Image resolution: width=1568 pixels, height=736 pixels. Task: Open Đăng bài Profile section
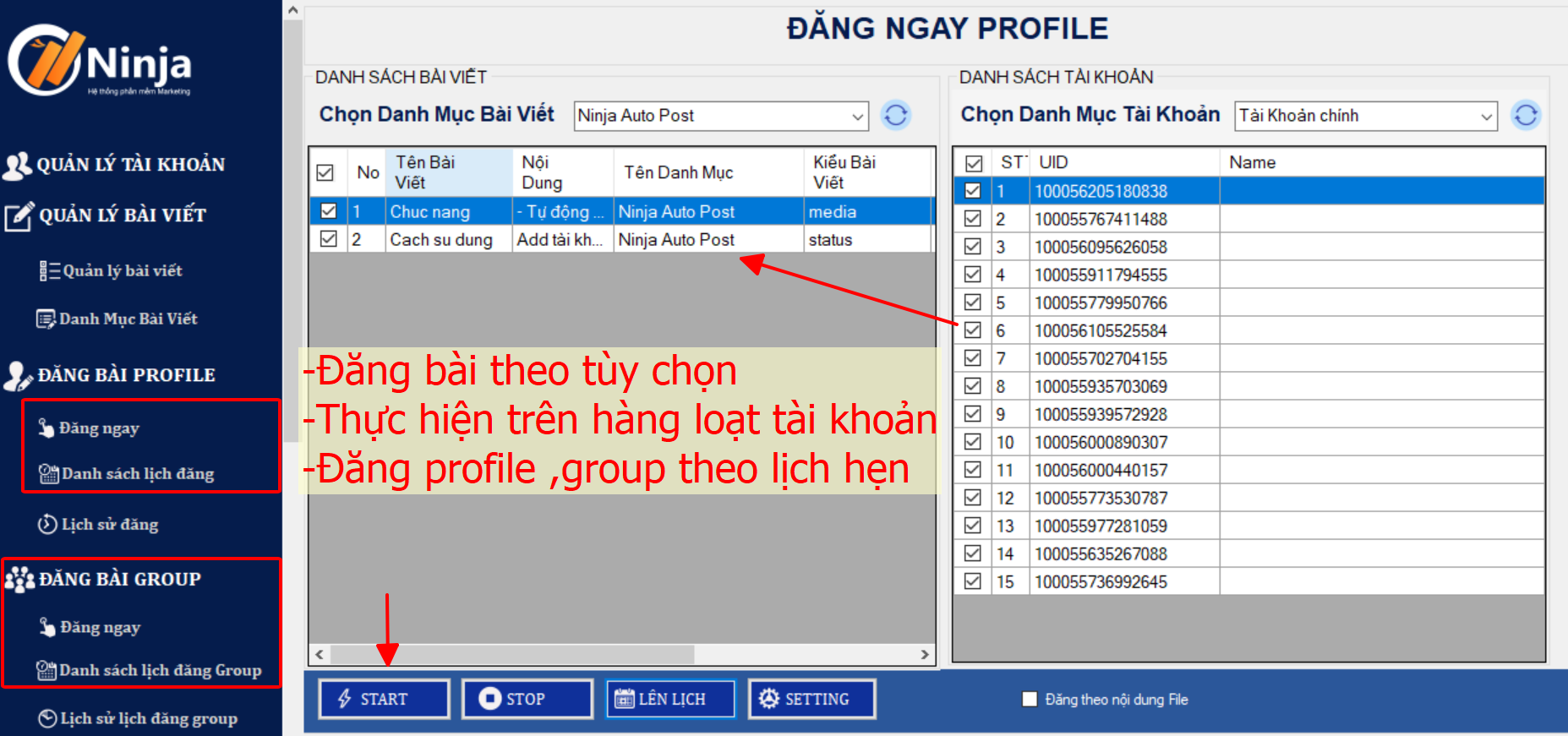tap(127, 375)
